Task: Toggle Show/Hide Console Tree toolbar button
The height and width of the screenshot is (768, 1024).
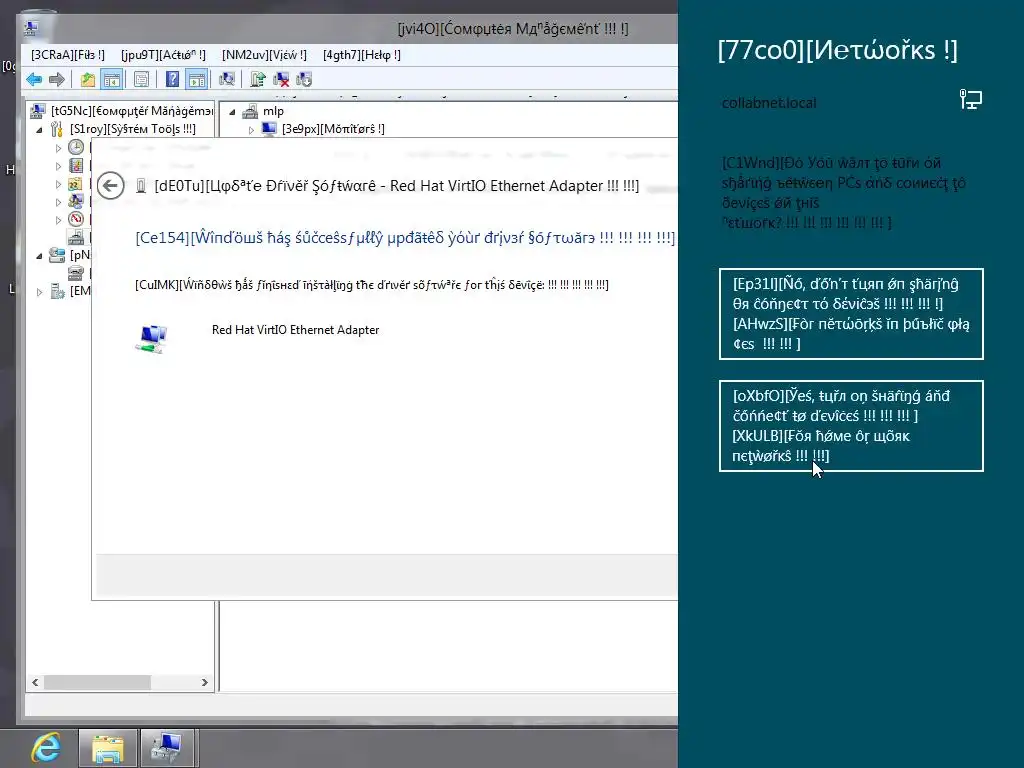Action: tap(112, 80)
